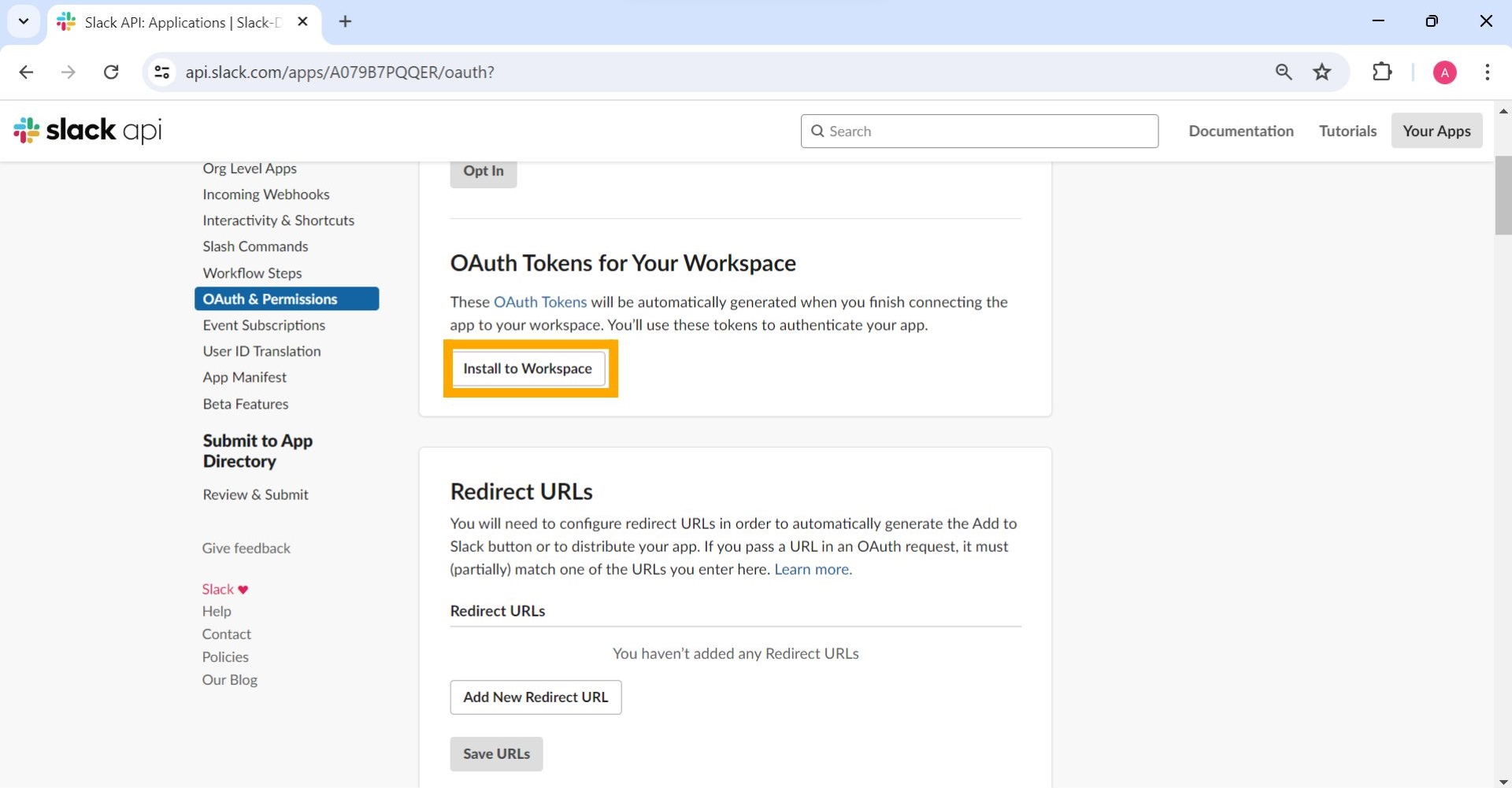Open the Chrome three-dot menu
This screenshot has width=1512, height=788.
coord(1487,72)
